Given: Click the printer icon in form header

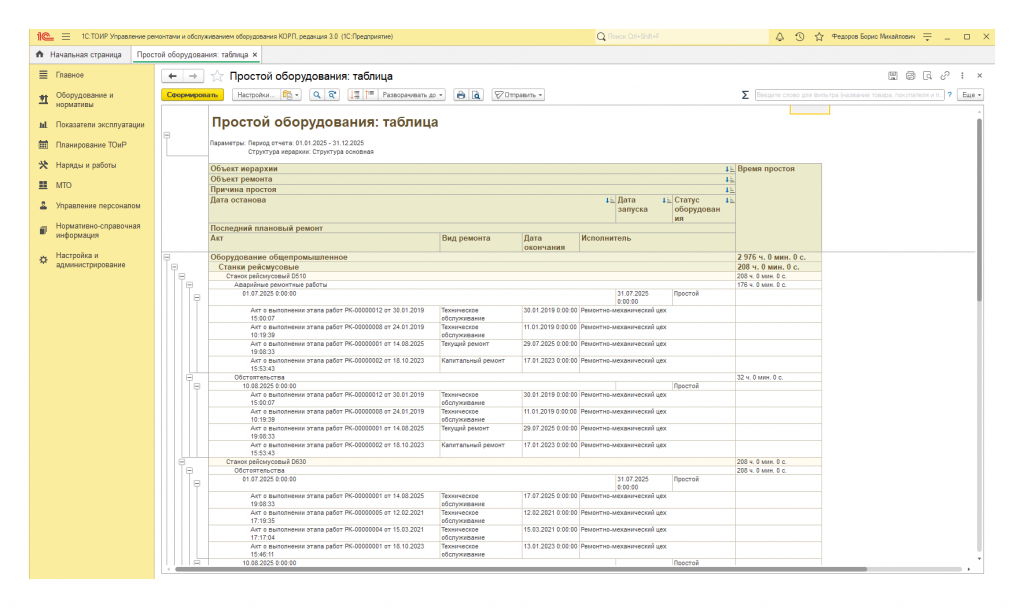Looking at the screenshot, I should tap(910, 76).
